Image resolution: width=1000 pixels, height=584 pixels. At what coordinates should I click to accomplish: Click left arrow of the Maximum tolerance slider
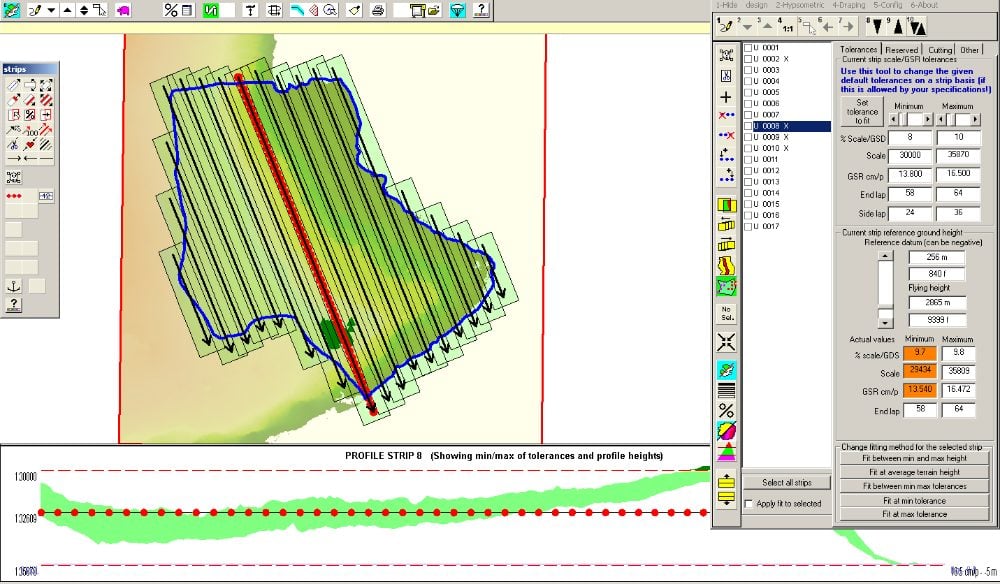(x=943, y=119)
